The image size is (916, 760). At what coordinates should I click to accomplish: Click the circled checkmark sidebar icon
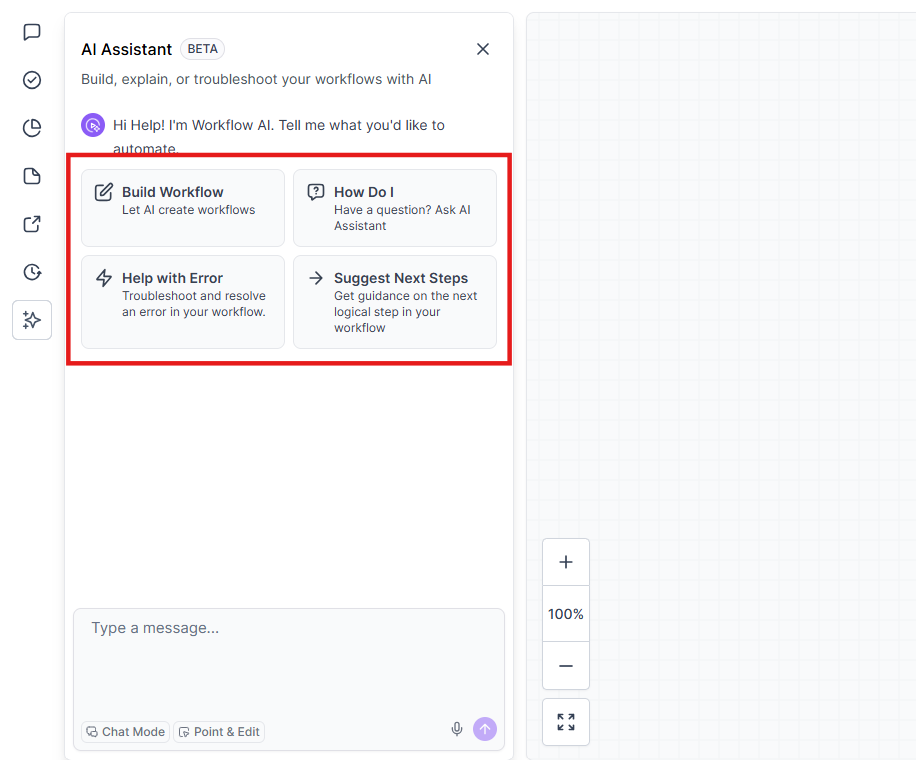[32, 80]
